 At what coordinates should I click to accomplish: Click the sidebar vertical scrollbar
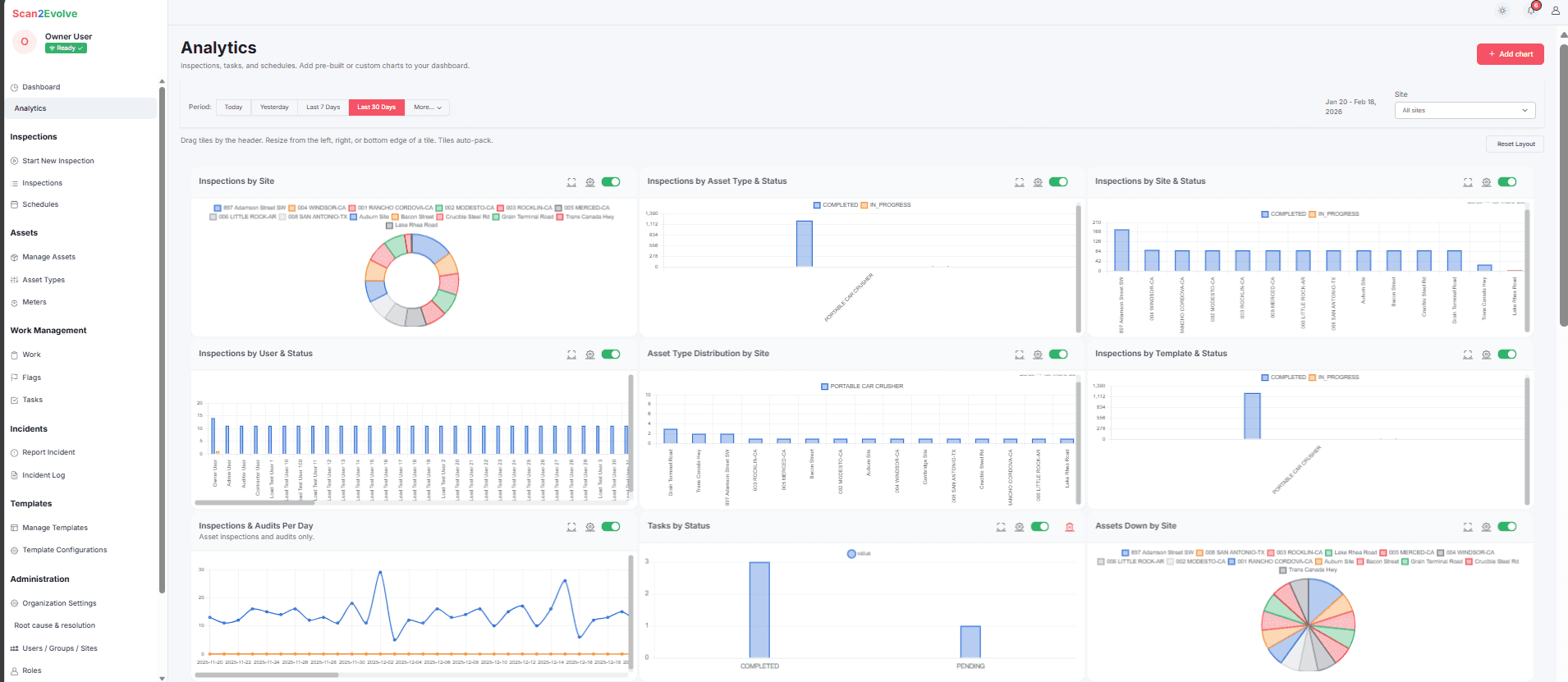162,338
